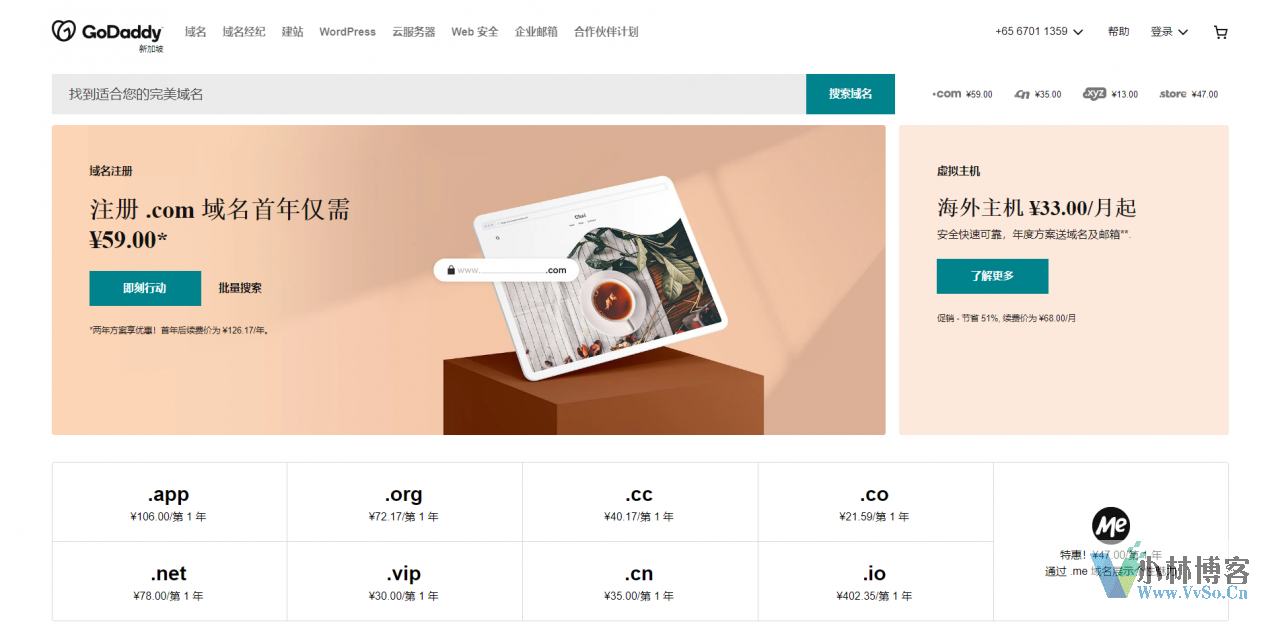Open the 批量搜索 bulk search link

click(x=240, y=288)
